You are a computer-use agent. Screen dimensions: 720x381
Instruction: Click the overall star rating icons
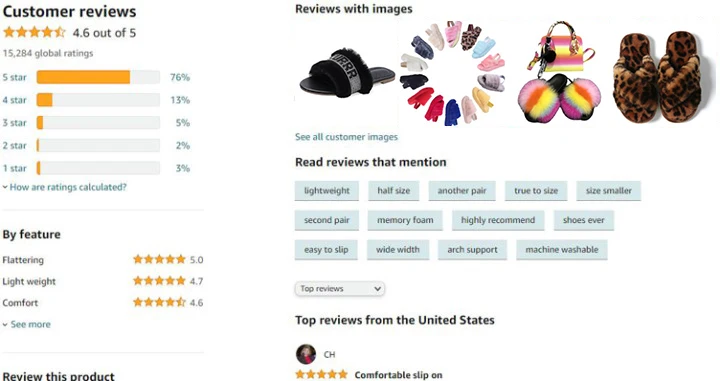point(34,33)
